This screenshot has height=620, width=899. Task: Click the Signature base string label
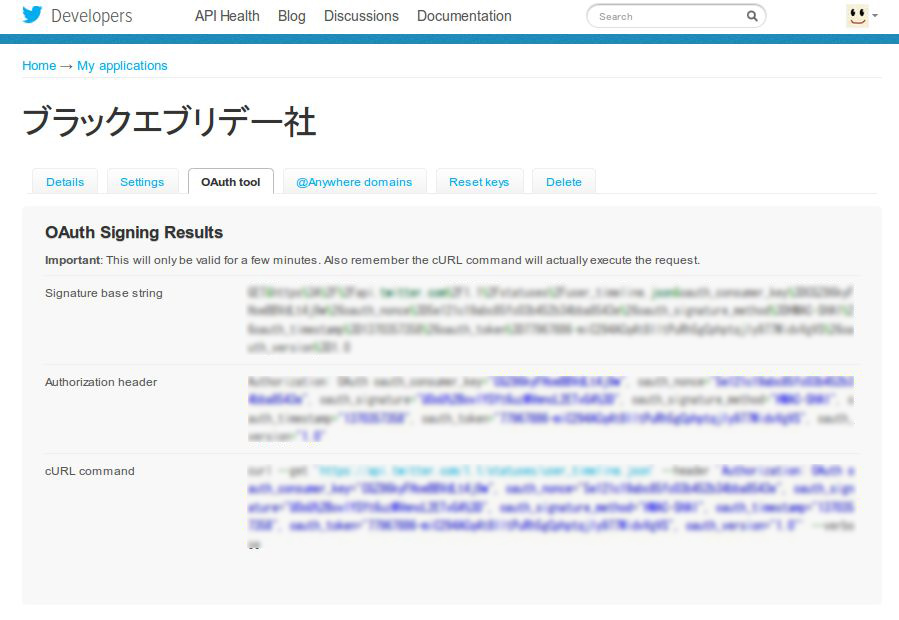(104, 293)
